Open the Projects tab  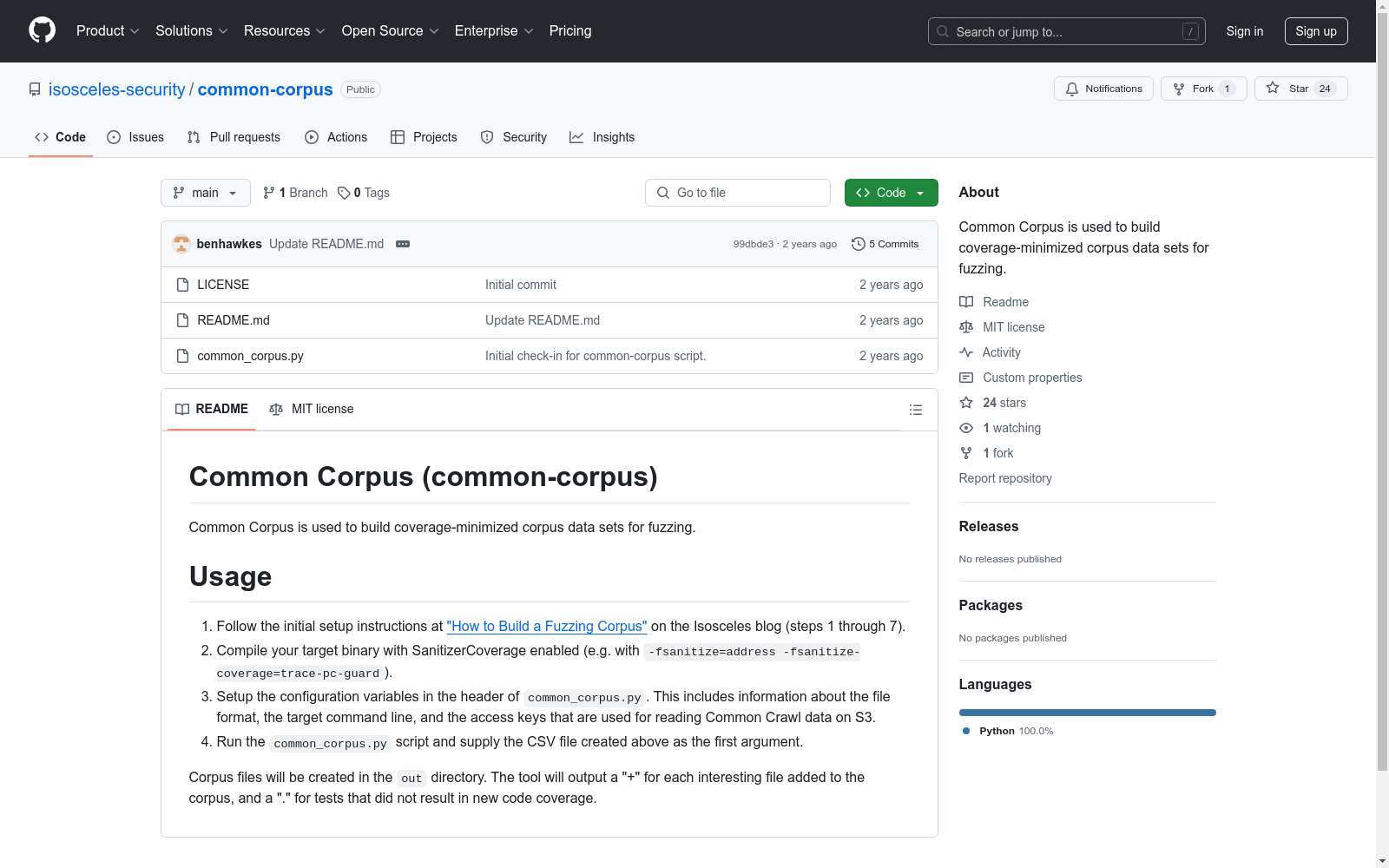click(x=424, y=137)
